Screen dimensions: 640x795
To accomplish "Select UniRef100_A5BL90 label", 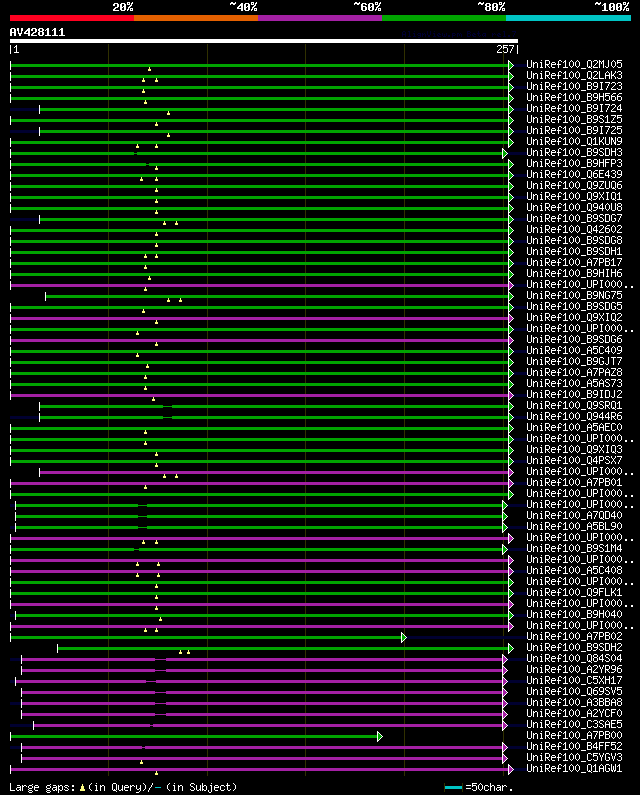I will pyautogui.click(x=574, y=526).
